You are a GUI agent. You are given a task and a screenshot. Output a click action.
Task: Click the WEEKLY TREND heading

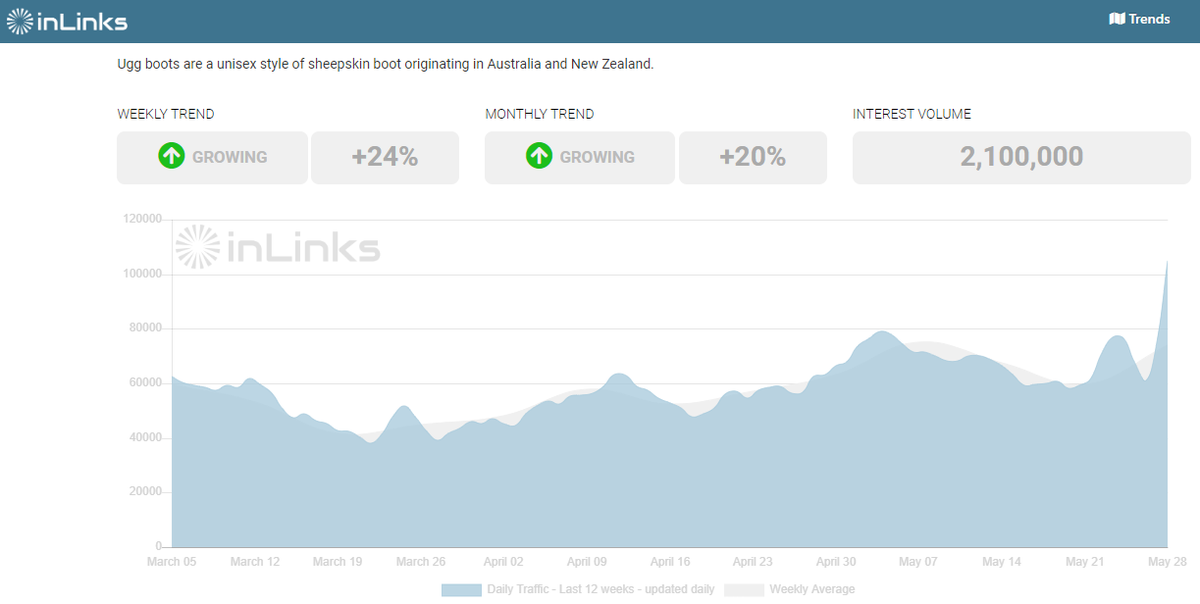pyautogui.click(x=166, y=114)
